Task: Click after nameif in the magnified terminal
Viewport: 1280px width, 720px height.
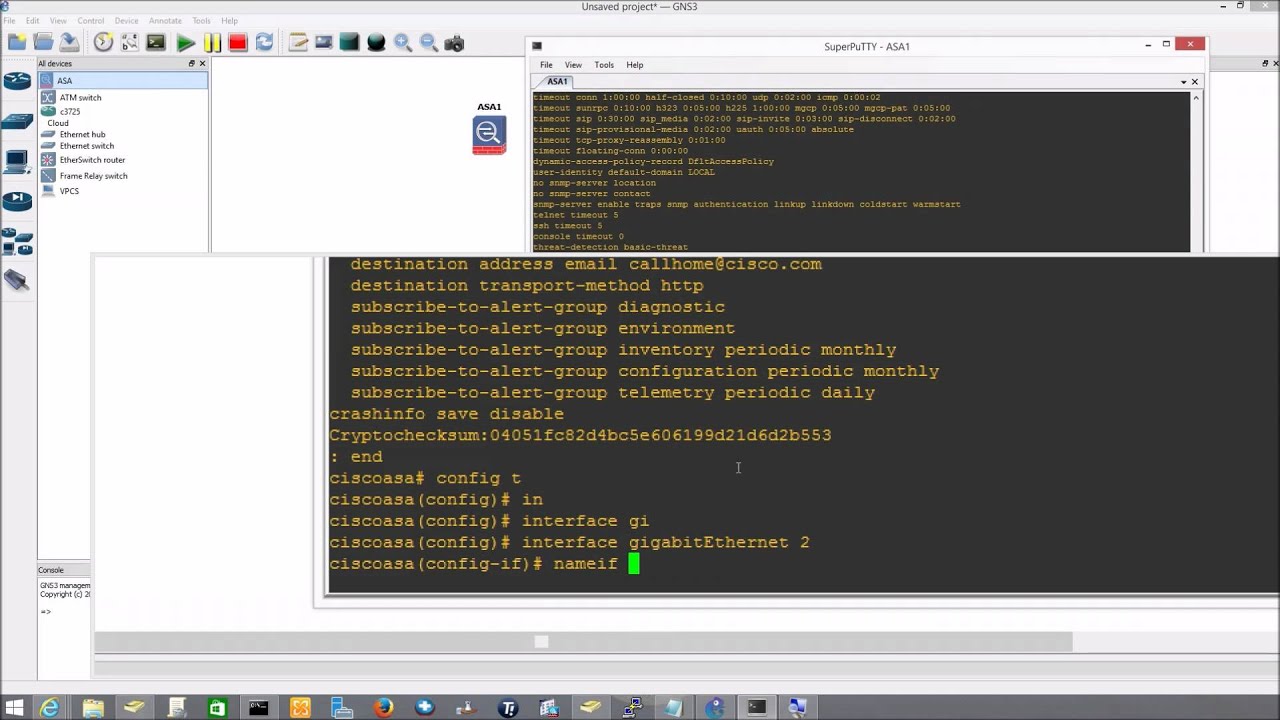Action: [x=634, y=564]
